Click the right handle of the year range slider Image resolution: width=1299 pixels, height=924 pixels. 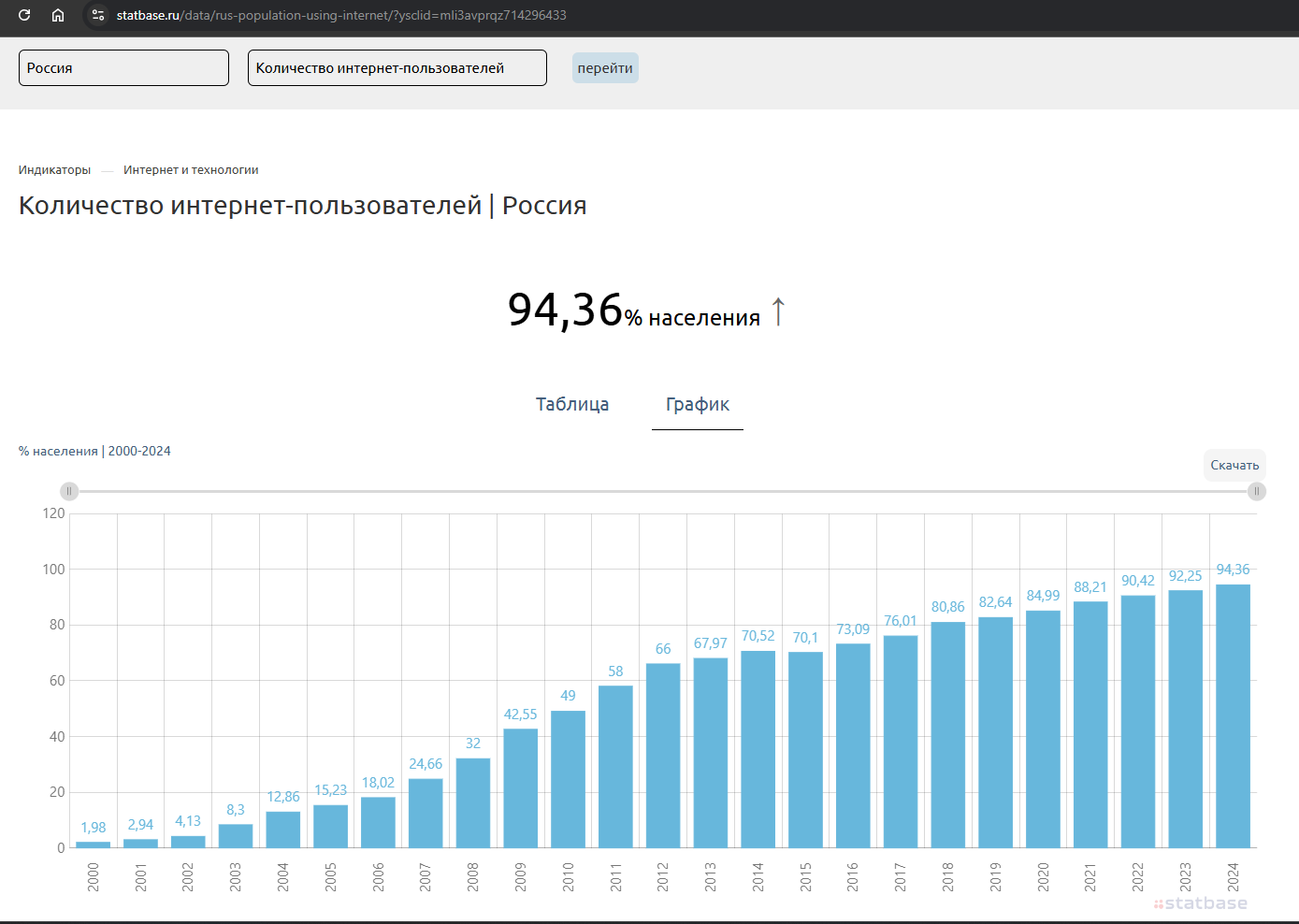point(1257,491)
